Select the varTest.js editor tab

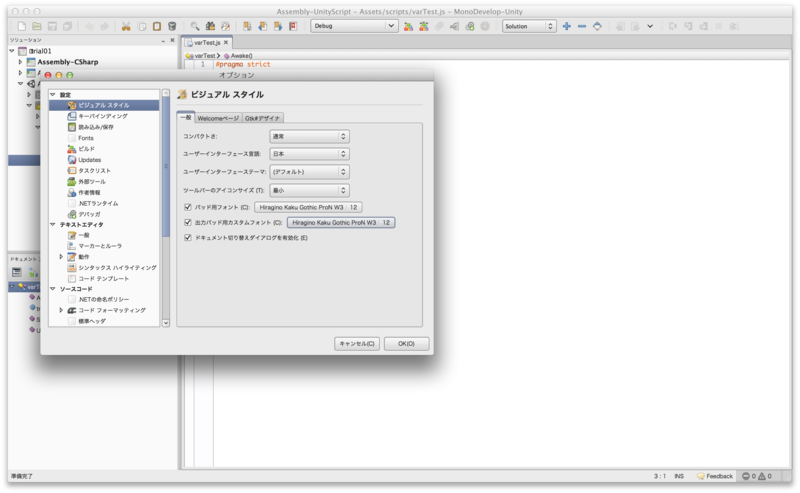208,43
